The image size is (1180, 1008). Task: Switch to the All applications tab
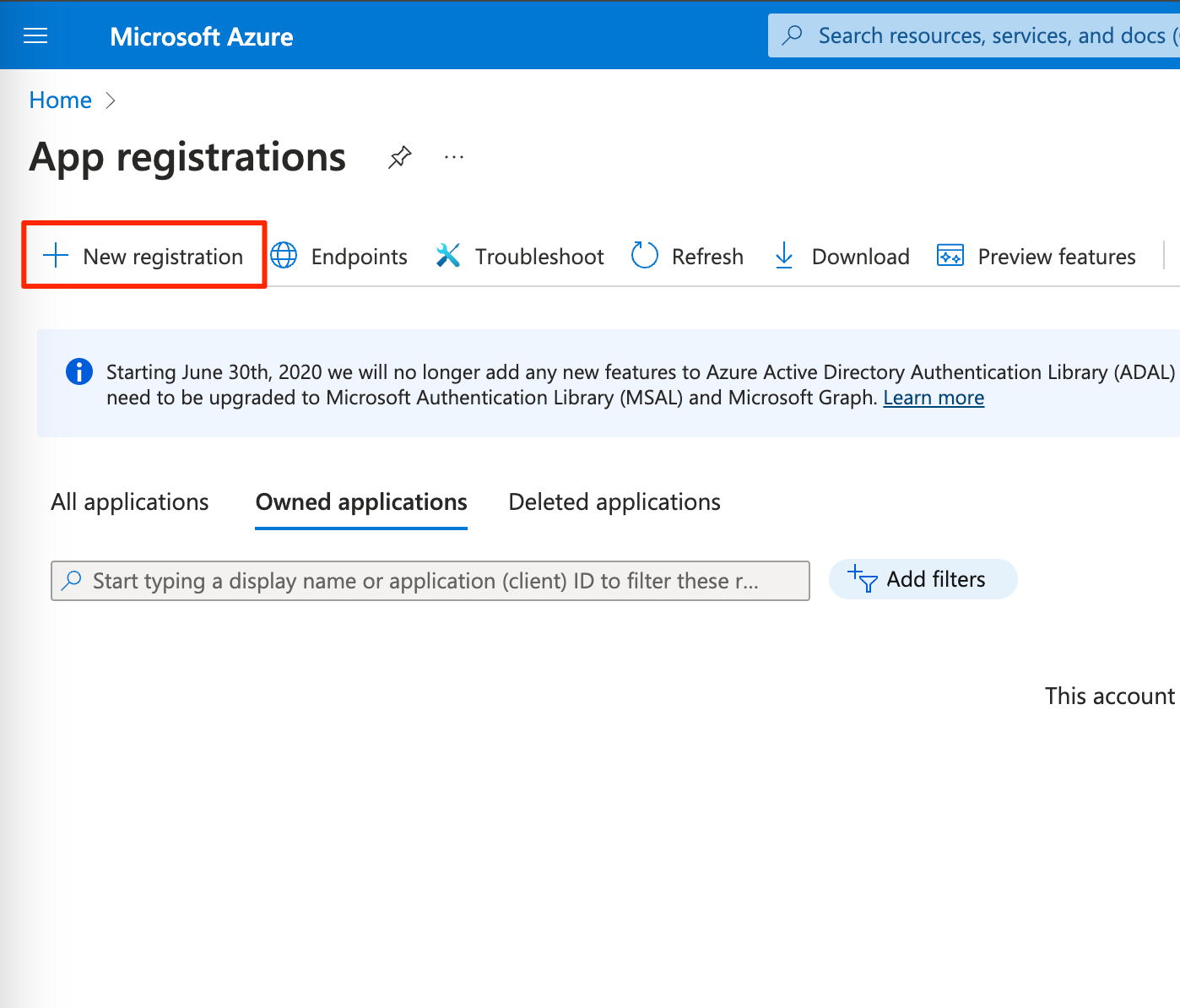(x=129, y=501)
